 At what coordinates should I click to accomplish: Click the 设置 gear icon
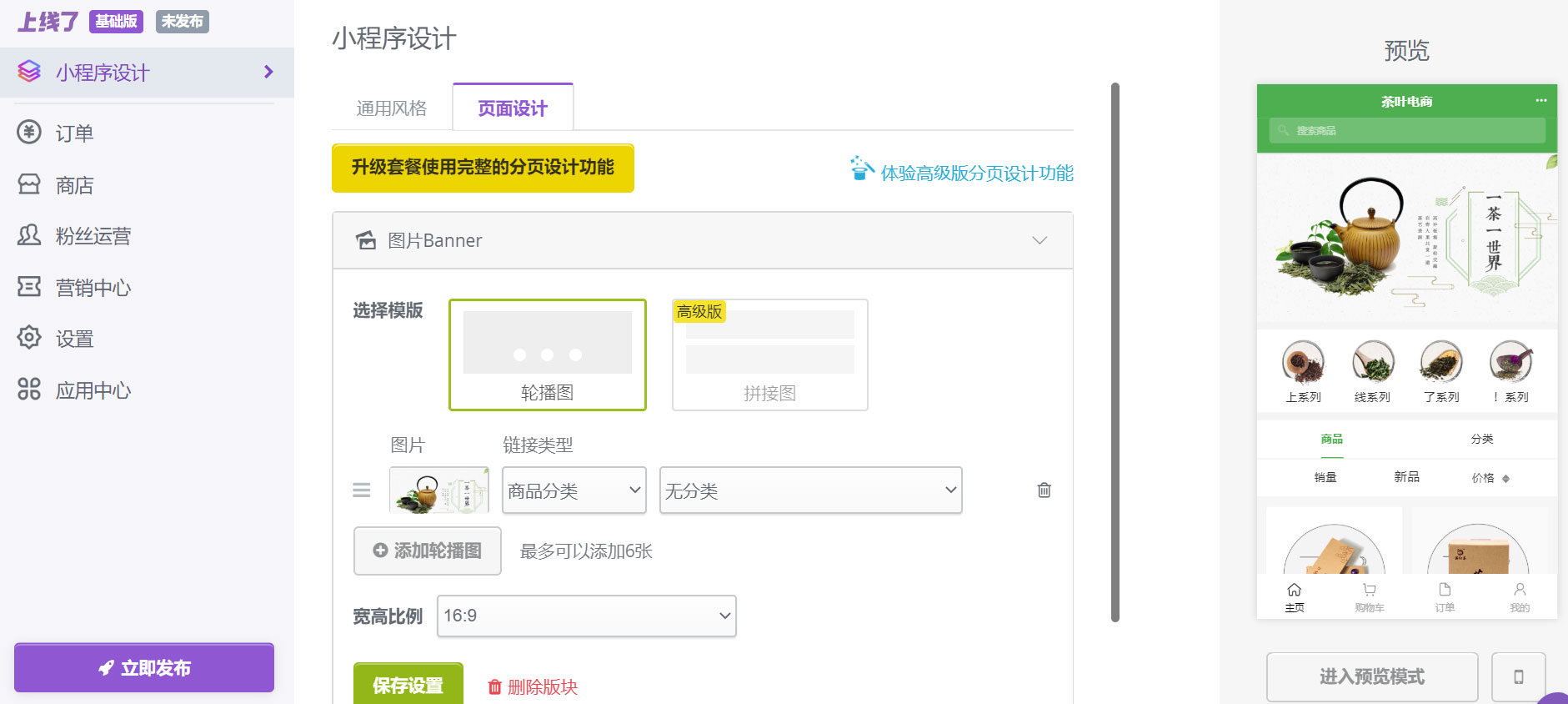coord(29,338)
